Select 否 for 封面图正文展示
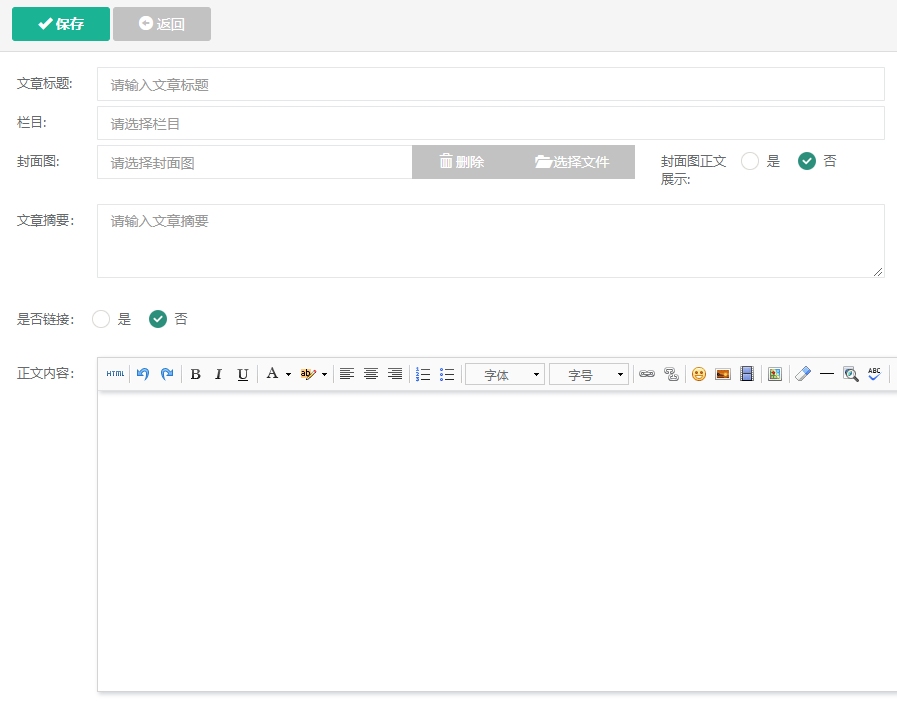Image resolution: width=897 pixels, height=701 pixels. (x=807, y=161)
